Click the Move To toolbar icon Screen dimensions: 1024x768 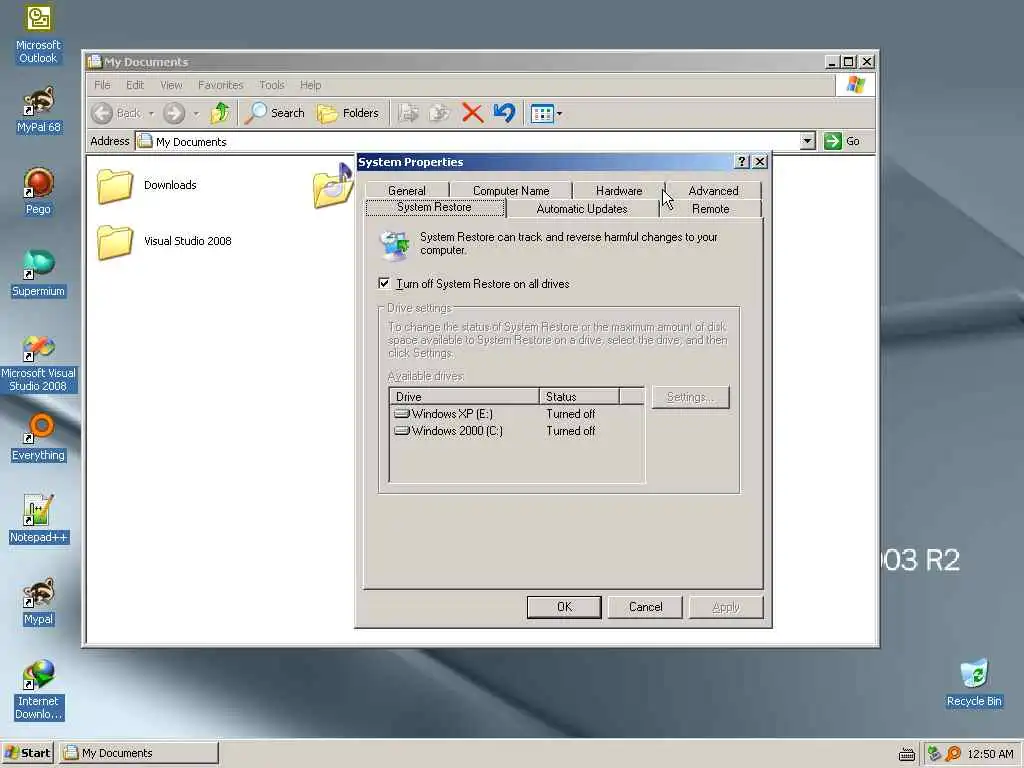(x=409, y=114)
